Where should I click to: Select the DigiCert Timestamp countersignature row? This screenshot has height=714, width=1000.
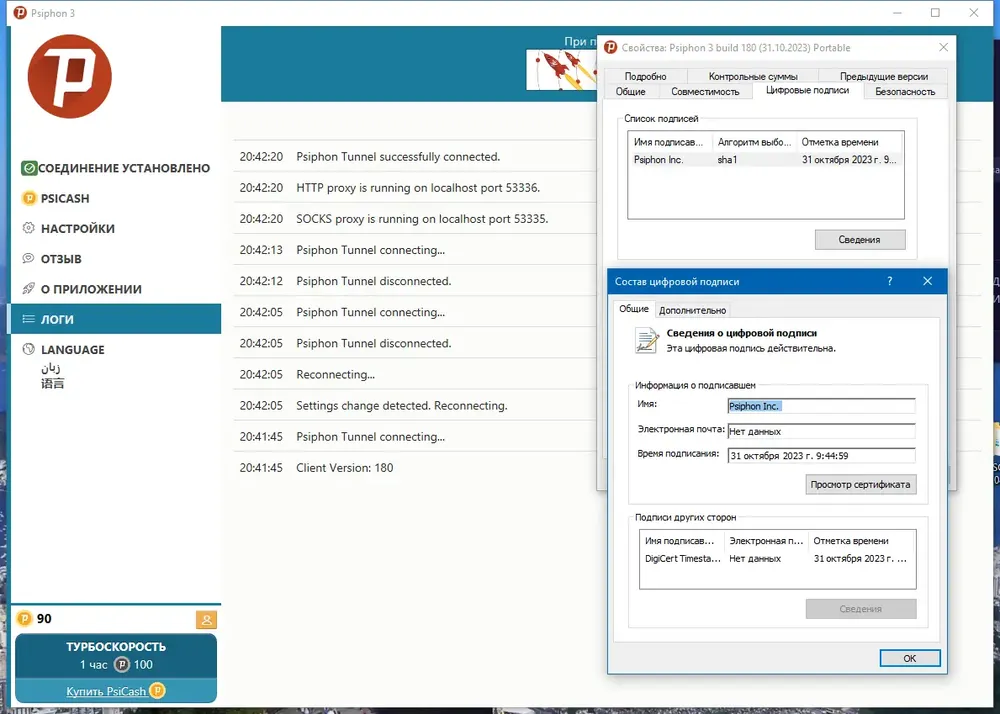pyautogui.click(x=777, y=558)
